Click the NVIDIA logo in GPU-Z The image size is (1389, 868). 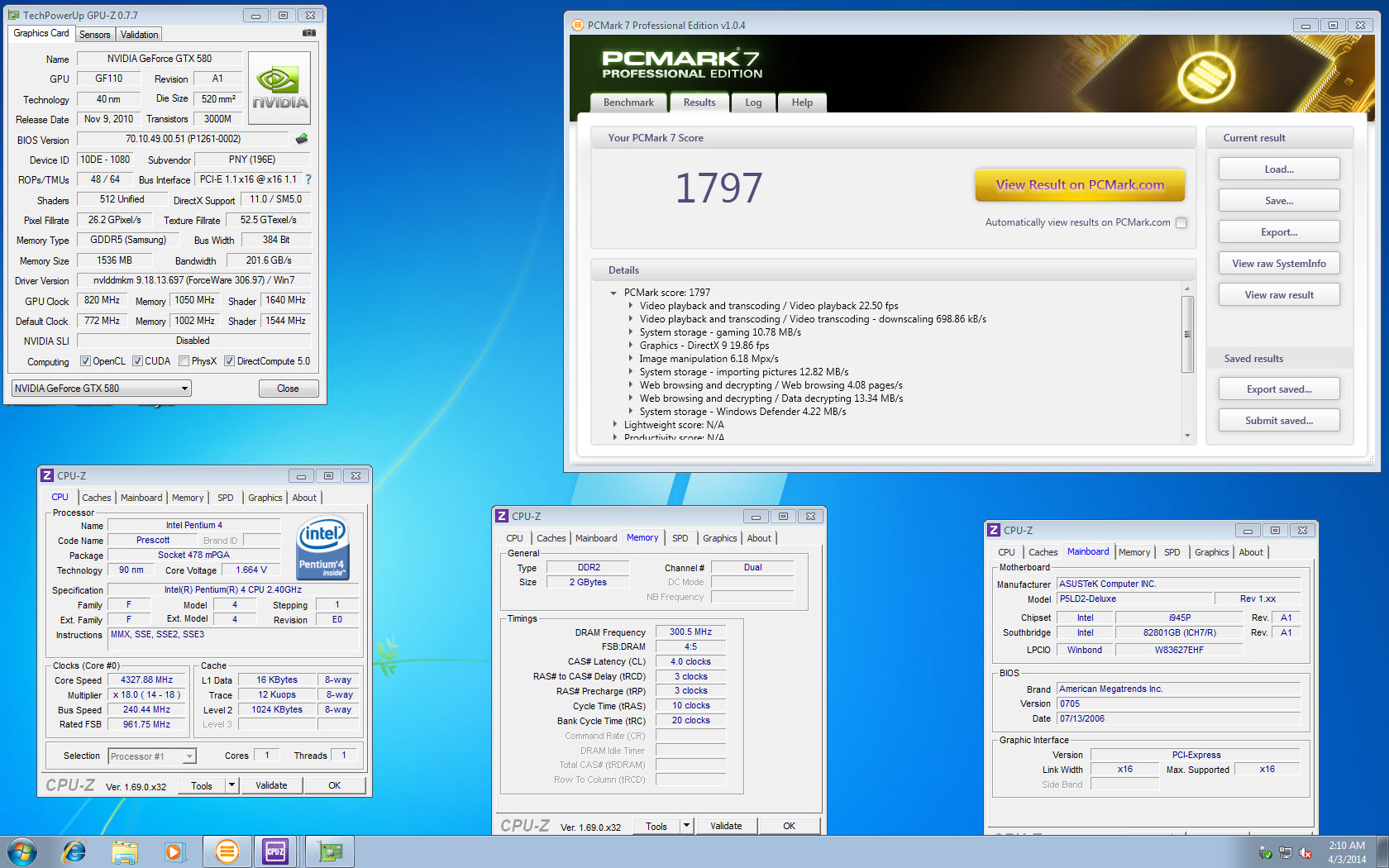click(279, 88)
